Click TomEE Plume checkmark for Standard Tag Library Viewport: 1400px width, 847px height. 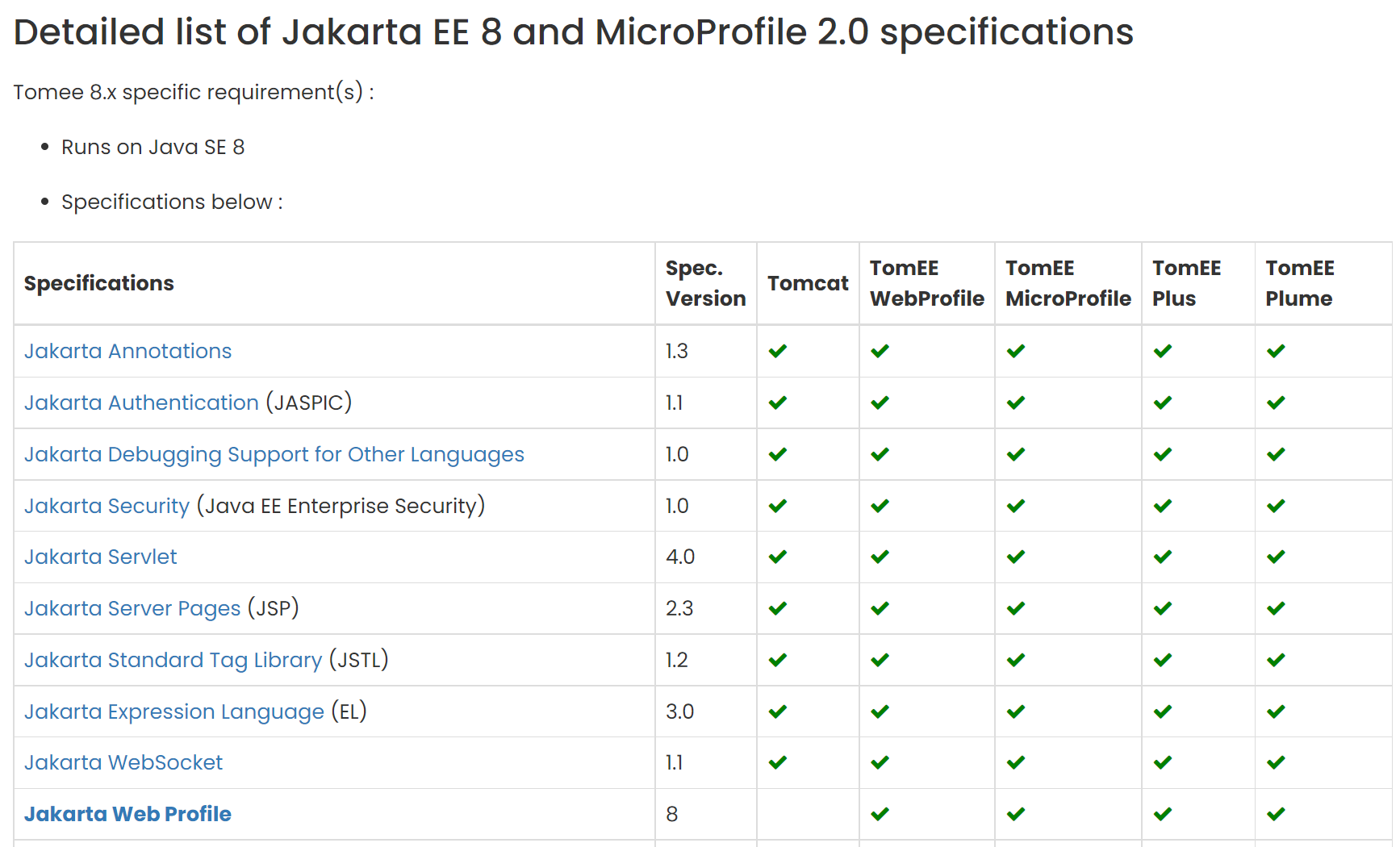click(x=1276, y=660)
